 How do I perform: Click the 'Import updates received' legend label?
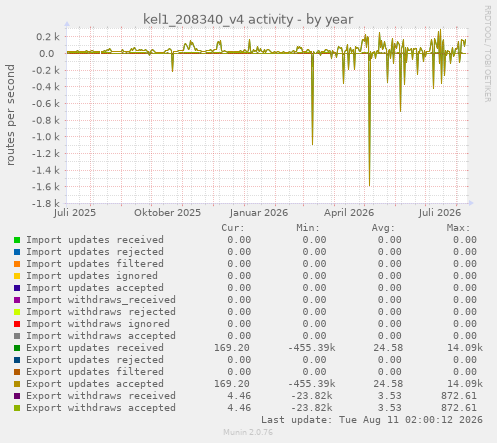(95, 240)
